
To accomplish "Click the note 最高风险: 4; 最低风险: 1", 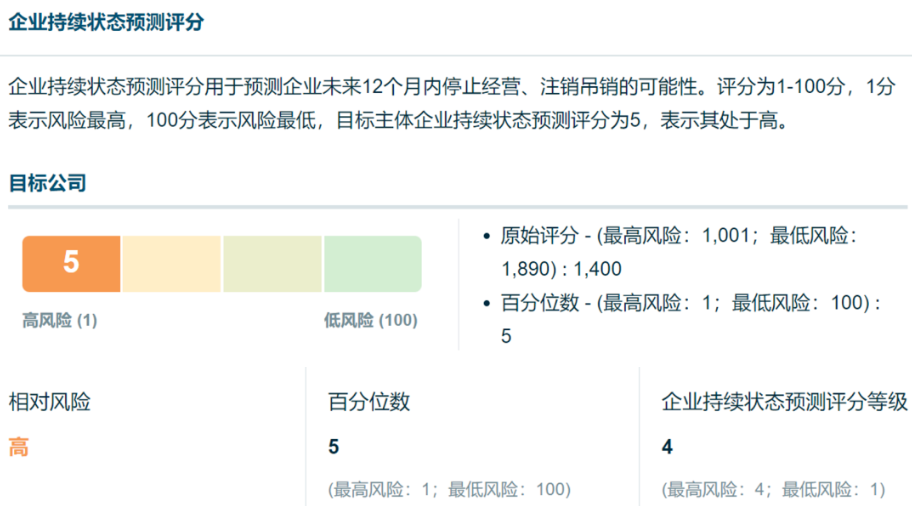I will [x=773, y=489].
